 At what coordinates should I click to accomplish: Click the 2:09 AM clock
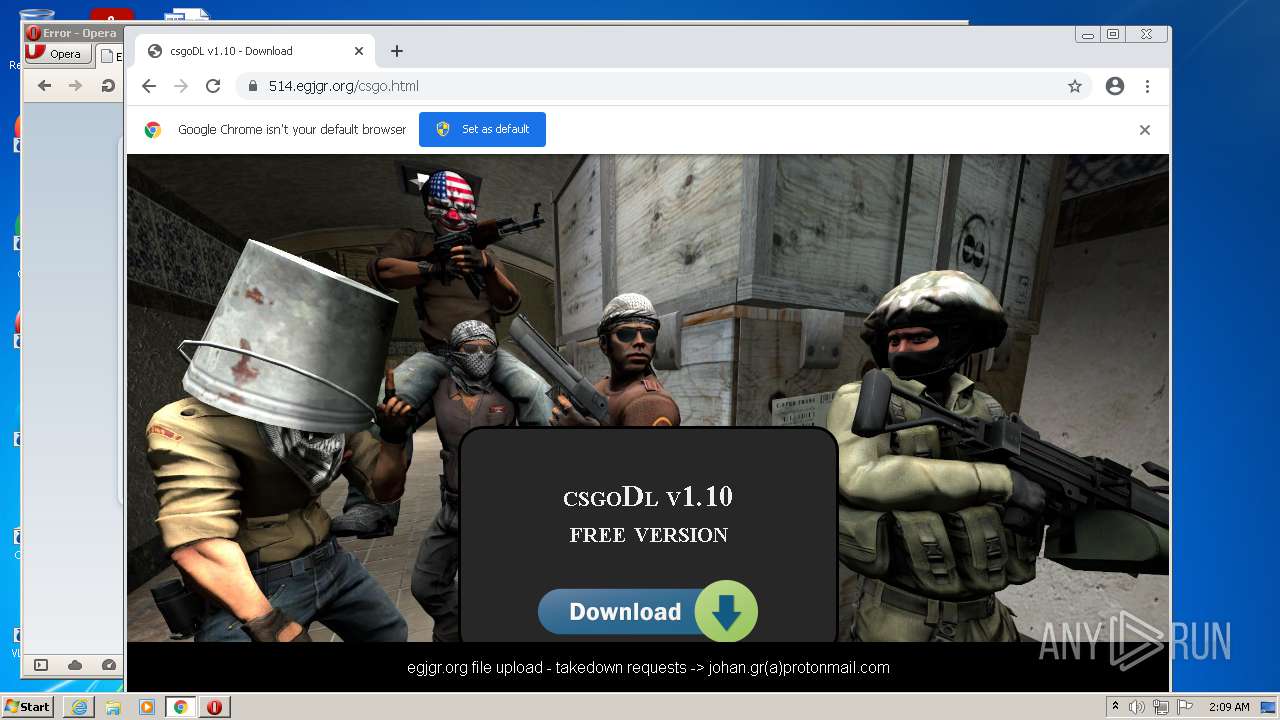(x=1229, y=707)
